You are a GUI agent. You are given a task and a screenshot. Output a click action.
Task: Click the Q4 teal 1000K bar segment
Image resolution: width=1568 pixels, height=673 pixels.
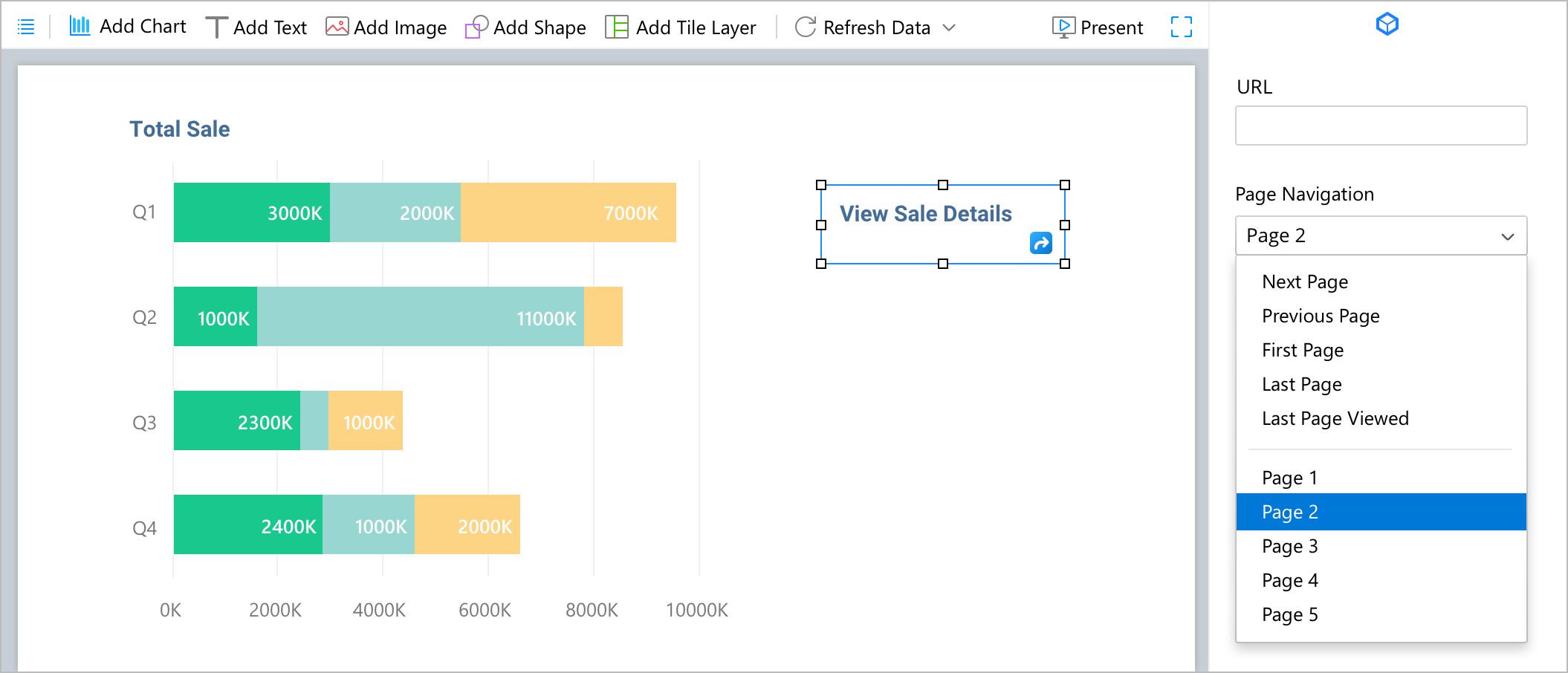(369, 524)
